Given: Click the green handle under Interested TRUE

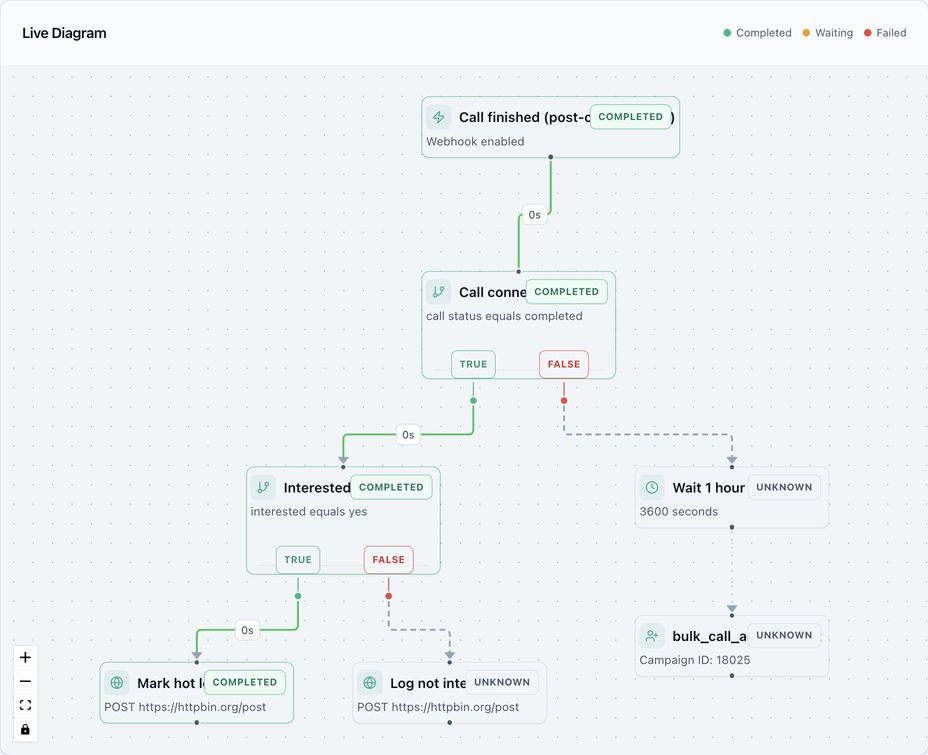Looking at the screenshot, I should [x=298, y=596].
